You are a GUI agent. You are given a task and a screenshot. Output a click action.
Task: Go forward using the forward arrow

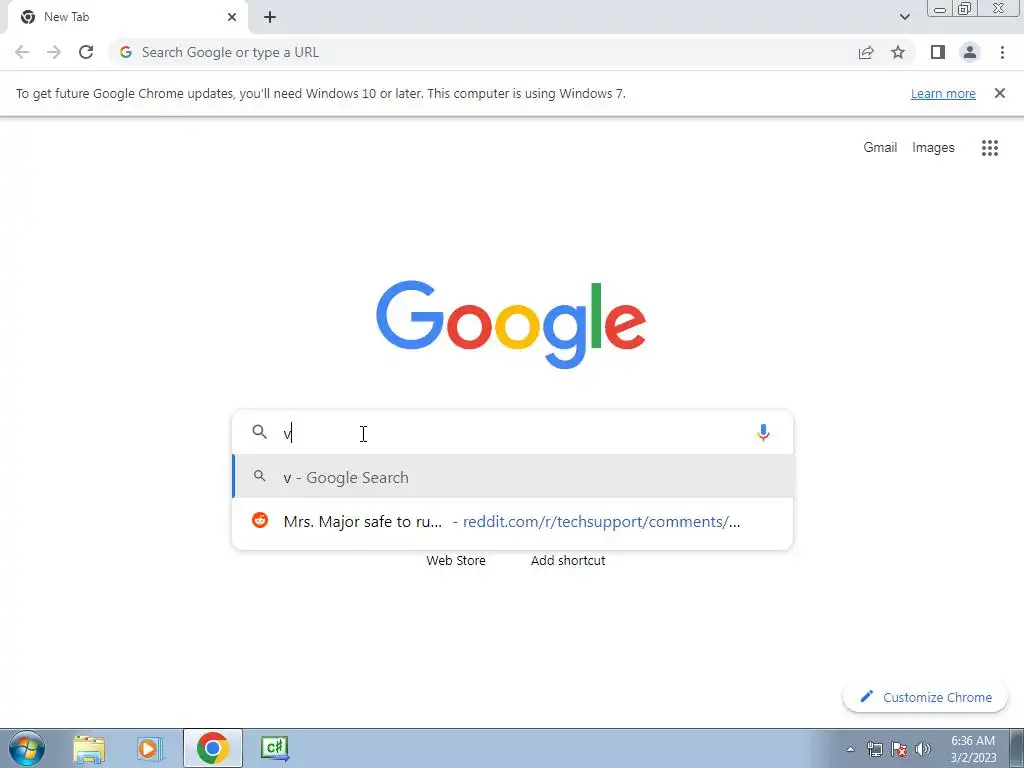point(54,52)
